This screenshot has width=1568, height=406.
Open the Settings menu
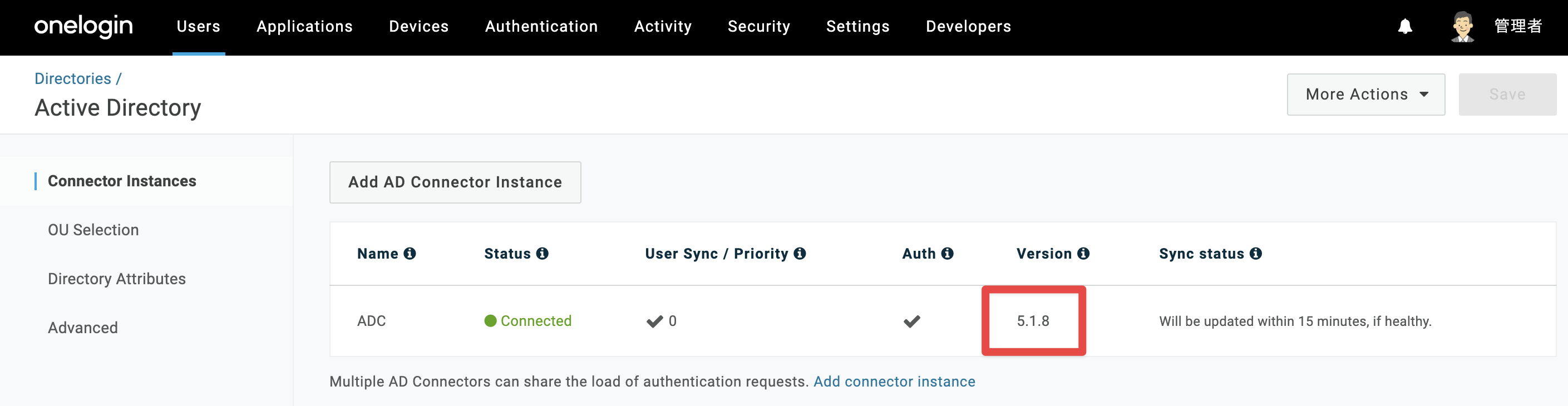point(857,26)
